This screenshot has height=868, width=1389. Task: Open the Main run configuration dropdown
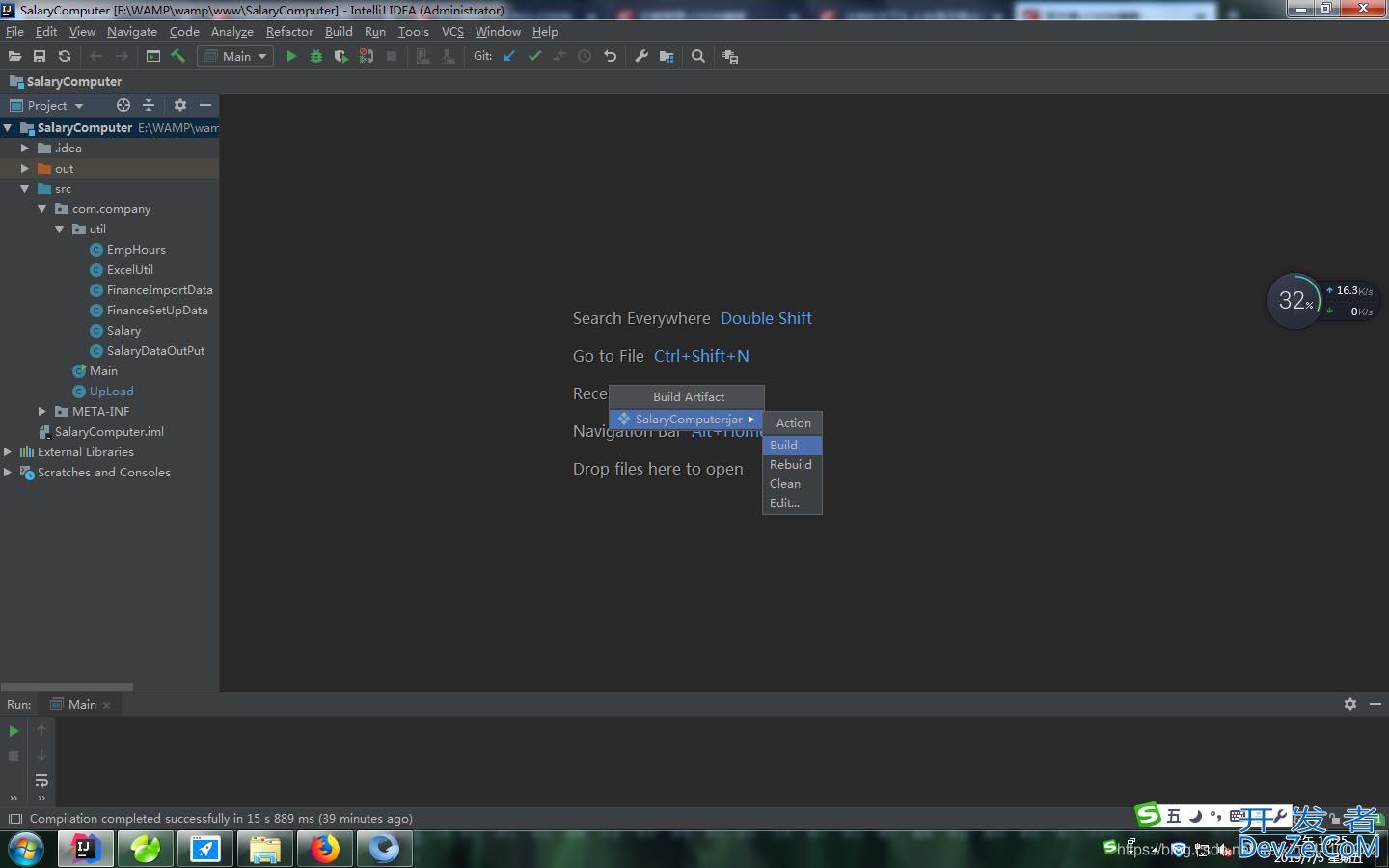click(x=235, y=56)
